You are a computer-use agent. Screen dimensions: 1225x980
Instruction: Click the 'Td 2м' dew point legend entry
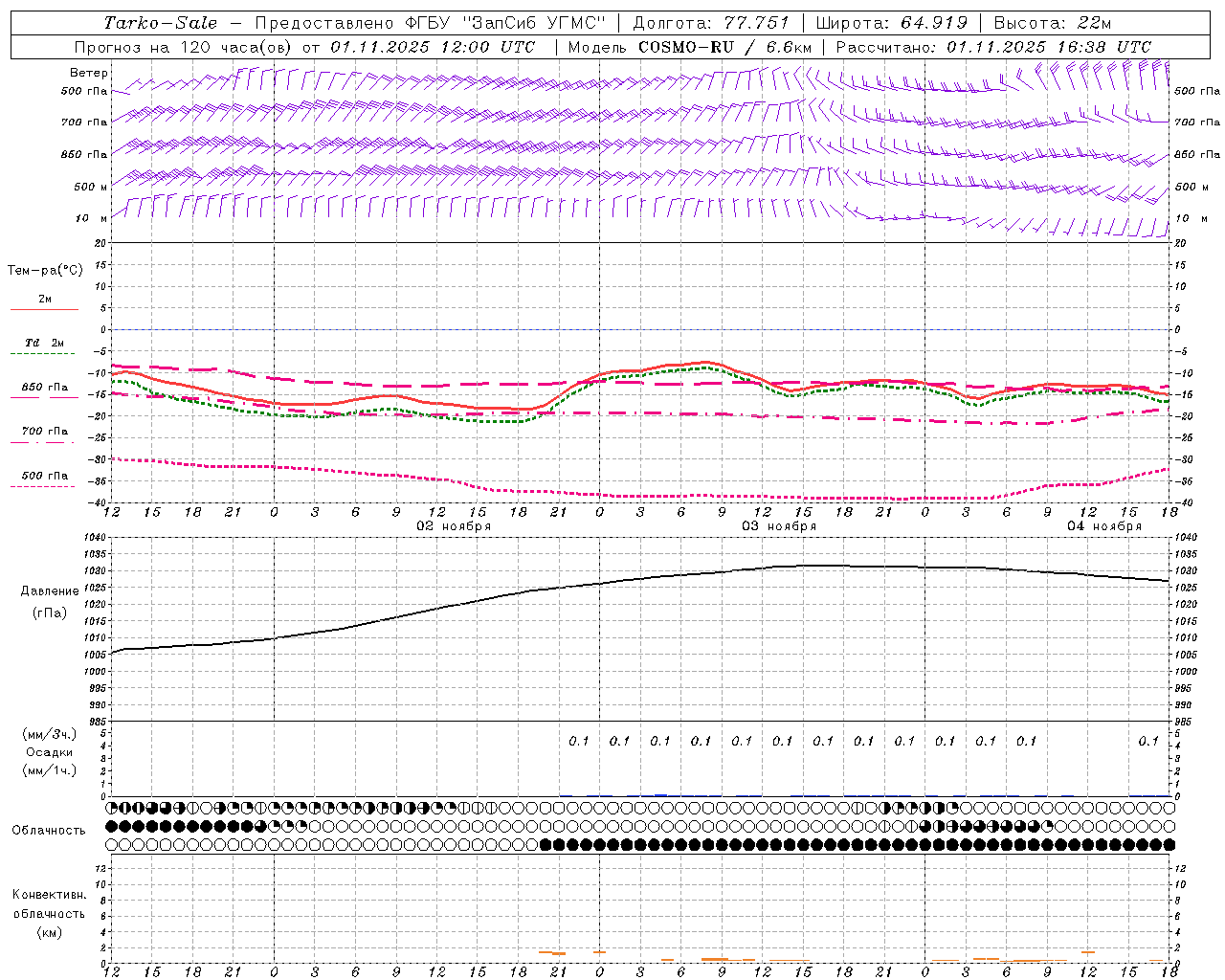[44, 343]
